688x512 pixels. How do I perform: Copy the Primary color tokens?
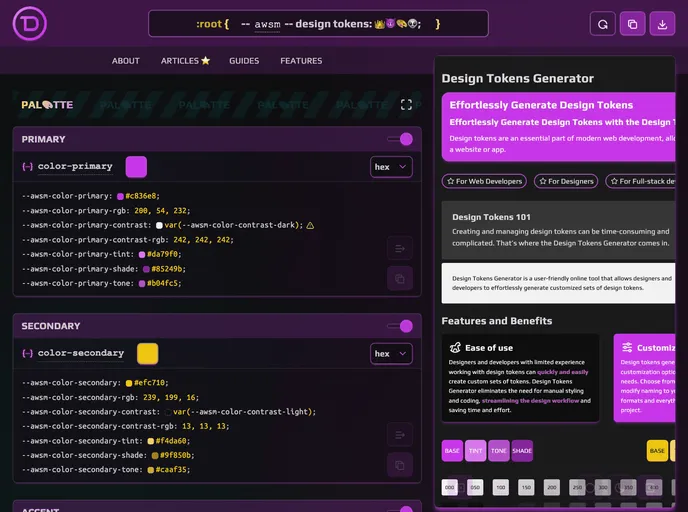tap(399, 279)
